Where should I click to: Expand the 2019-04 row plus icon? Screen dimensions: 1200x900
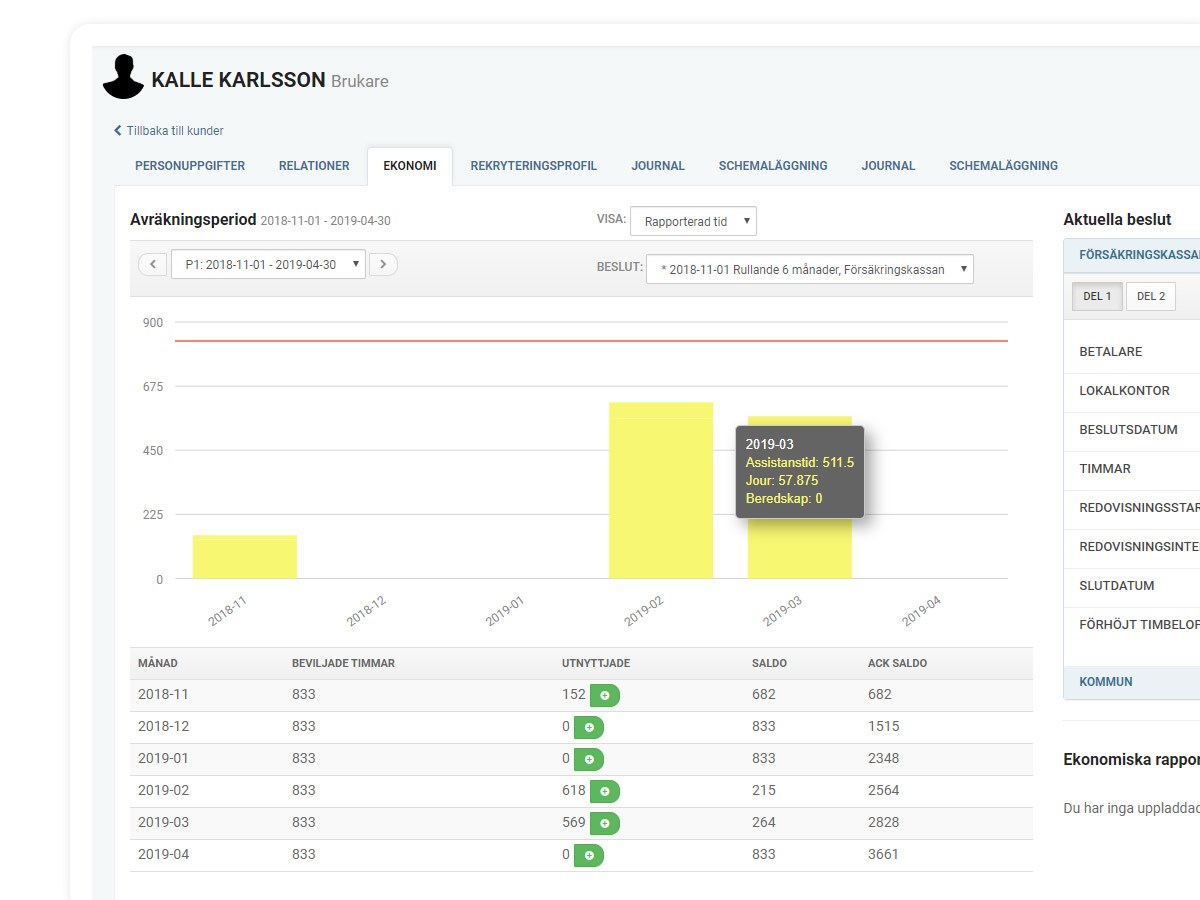coord(588,855)
